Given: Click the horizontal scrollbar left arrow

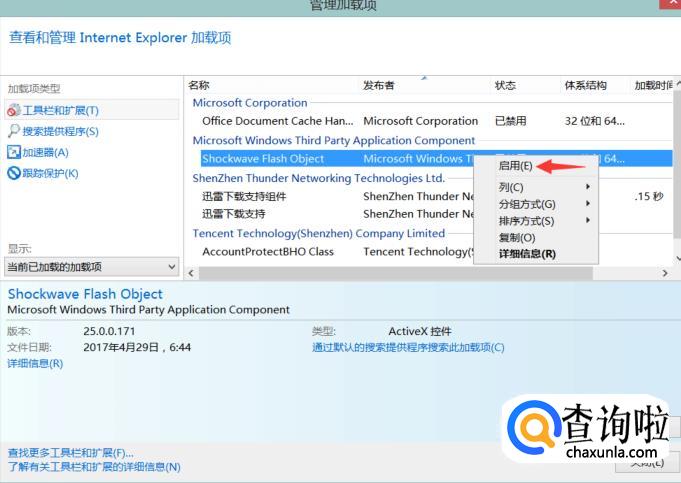Looking at the screenshot, I should (191, 273).
